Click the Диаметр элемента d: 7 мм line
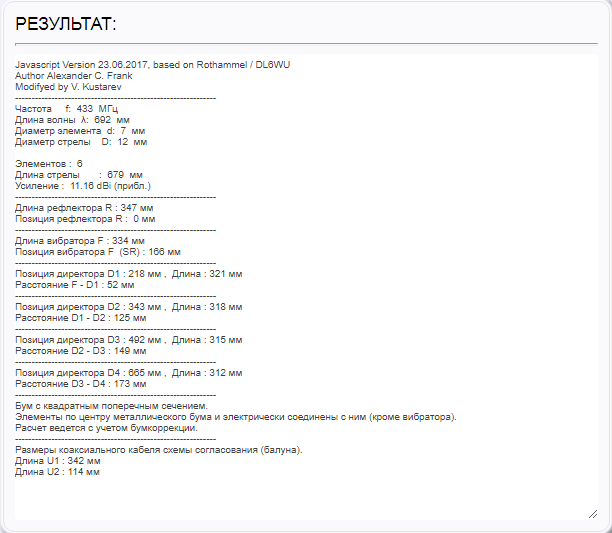 80,131
